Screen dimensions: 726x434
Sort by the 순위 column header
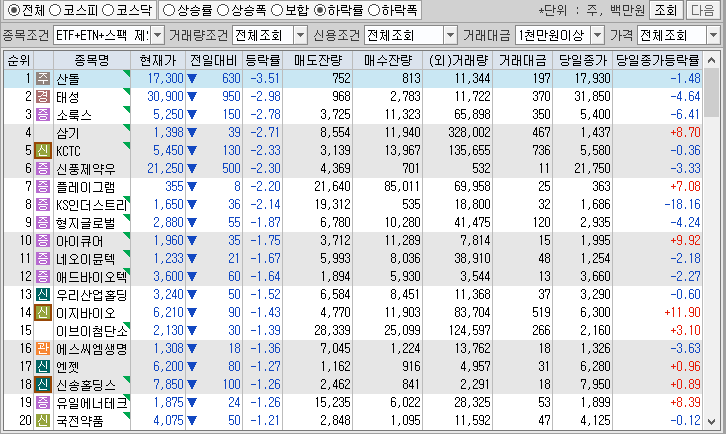pyautogui.click(x=19, y=60)
